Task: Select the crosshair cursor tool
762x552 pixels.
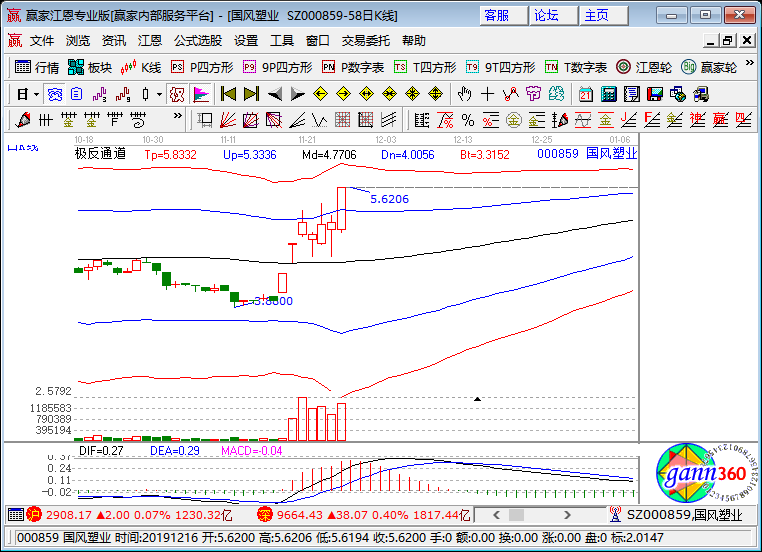Action: pos(487,94)
